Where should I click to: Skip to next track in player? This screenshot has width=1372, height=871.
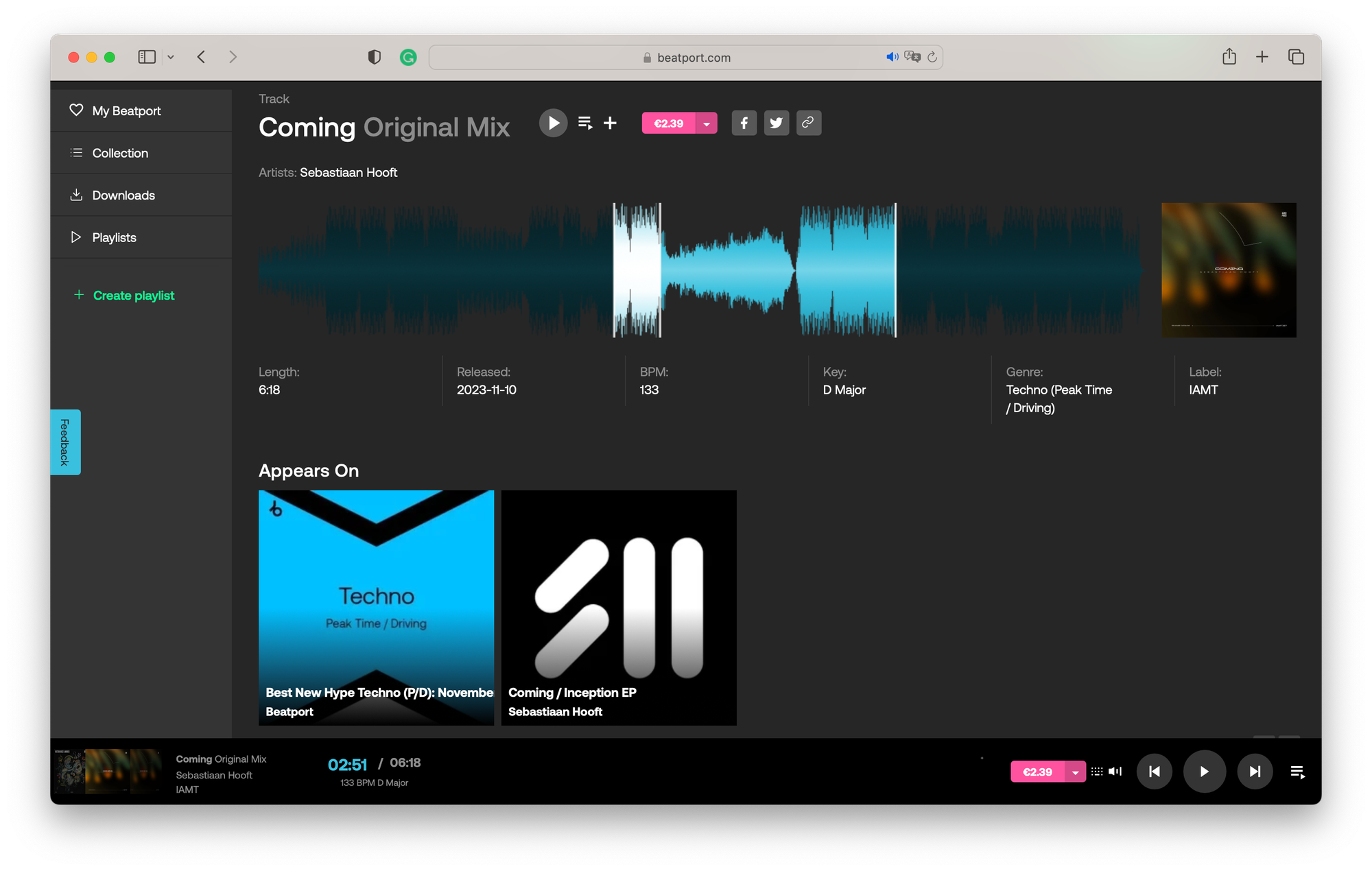coord(1255,772)
